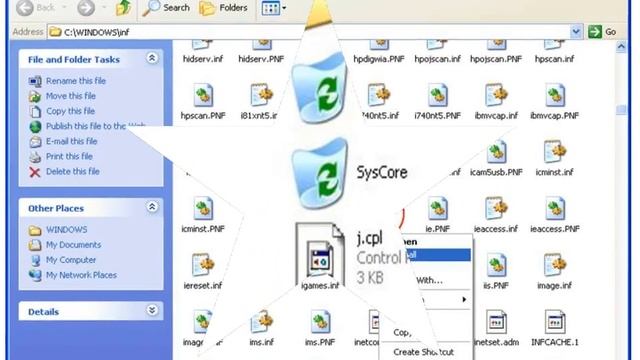Viewport: 640px width, 360px height.
Task: Open the Search pane
Action: pos(166,8)
